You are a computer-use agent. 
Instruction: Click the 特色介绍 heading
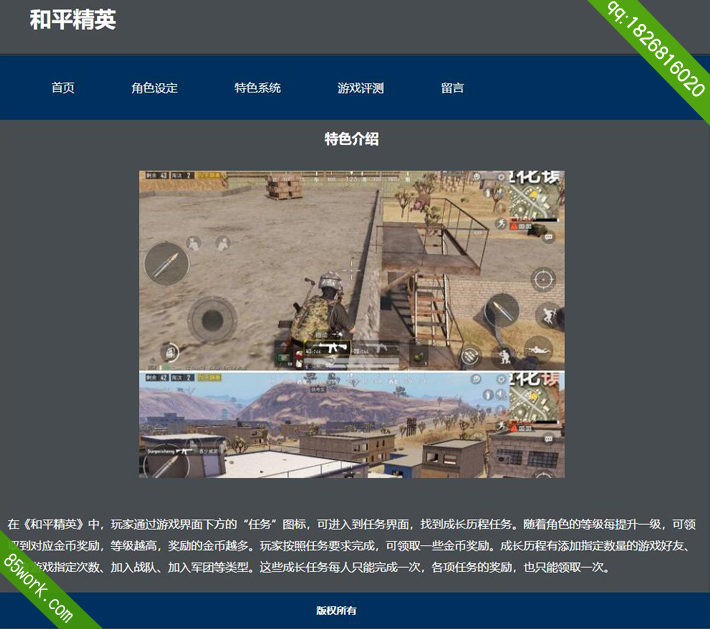351,139
